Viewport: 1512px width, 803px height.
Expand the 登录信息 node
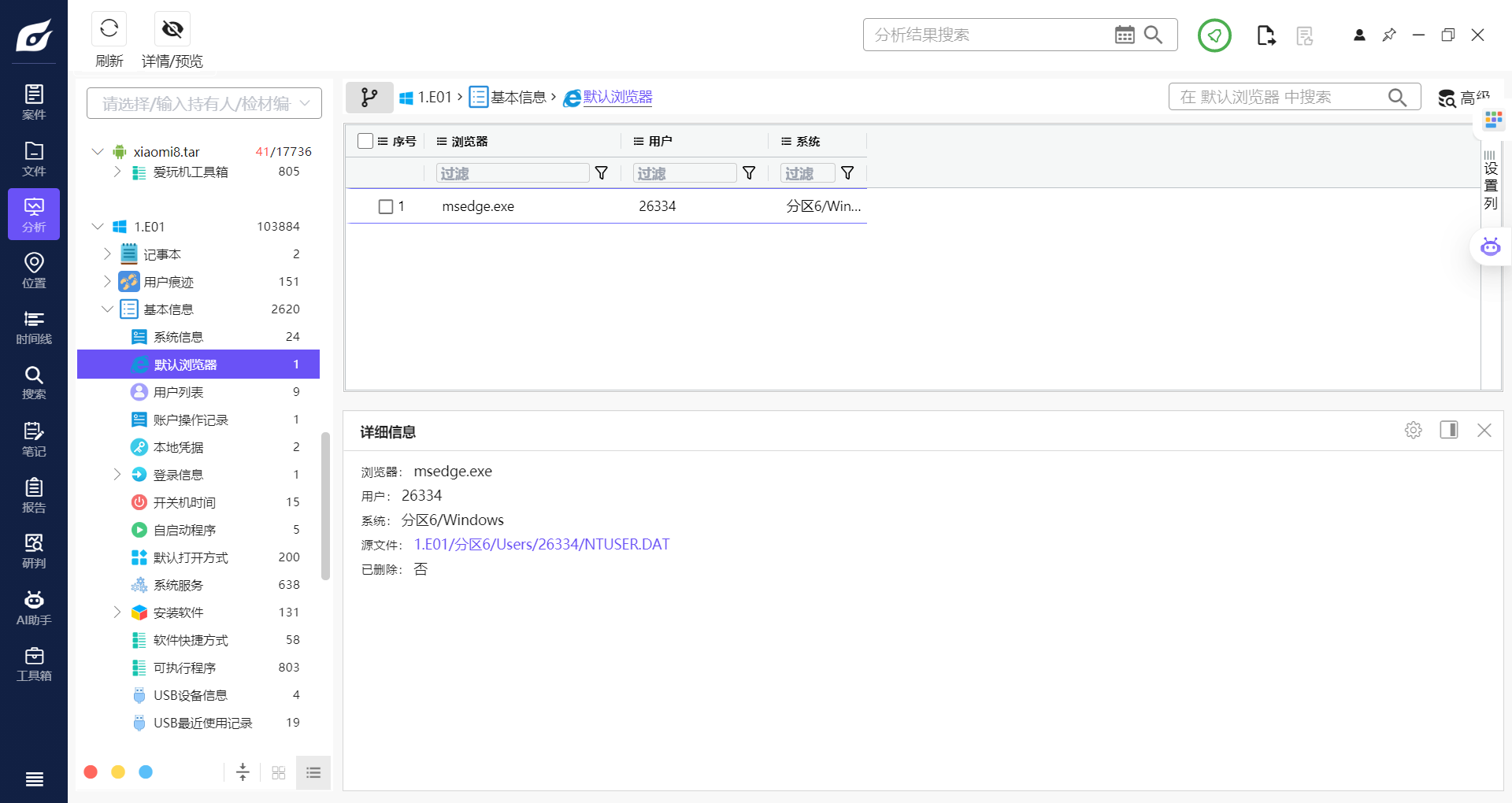pos(117,475)
